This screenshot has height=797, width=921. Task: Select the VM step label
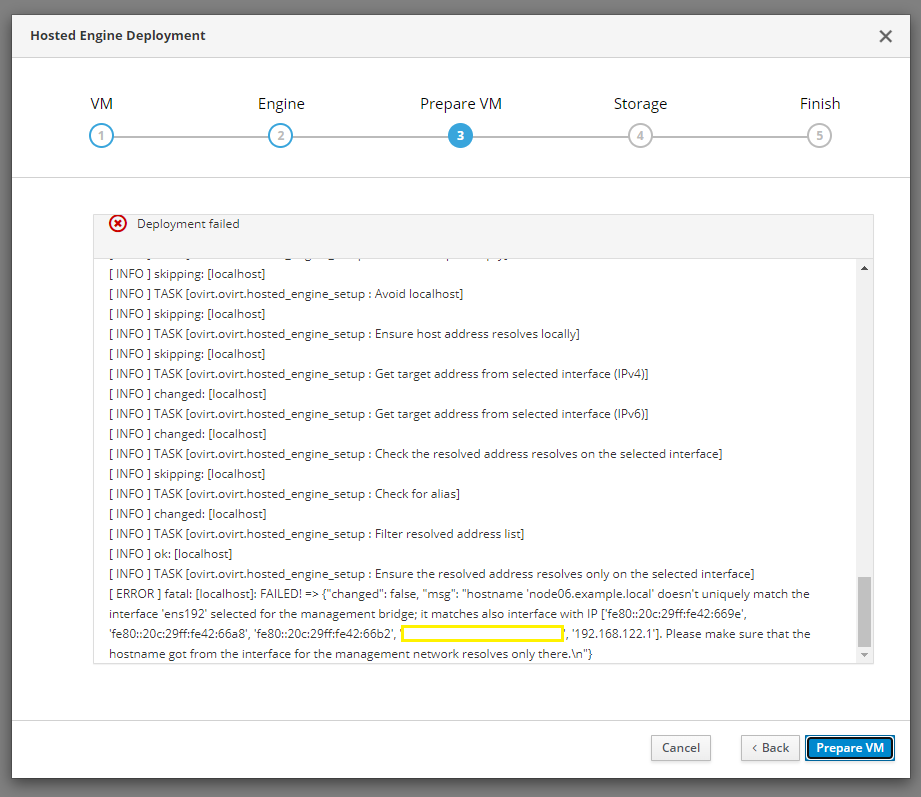[x=101, y=104]
